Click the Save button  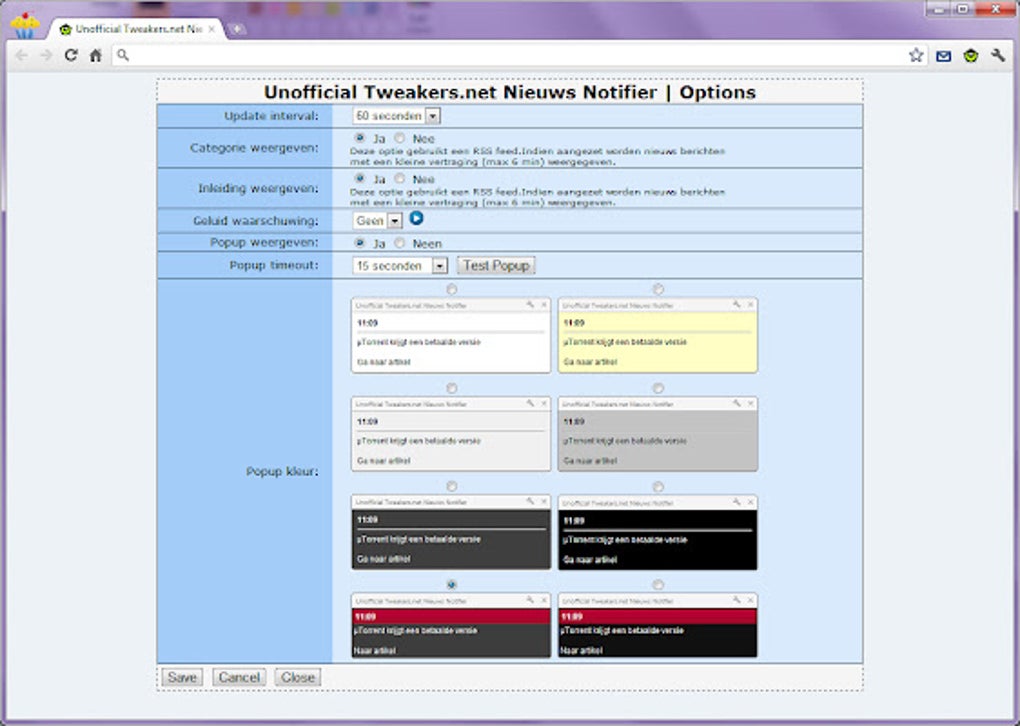point(182,677)
